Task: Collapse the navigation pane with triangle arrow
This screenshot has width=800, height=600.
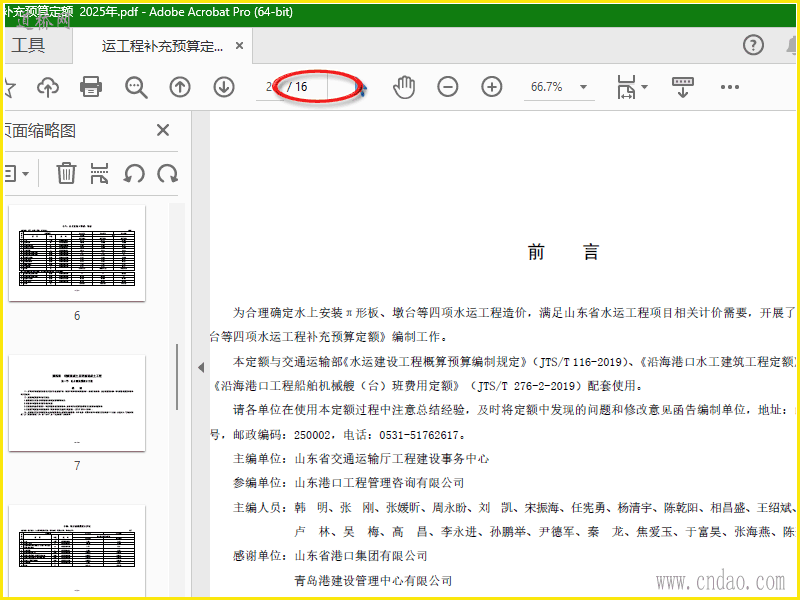Action: coord(201,367)
